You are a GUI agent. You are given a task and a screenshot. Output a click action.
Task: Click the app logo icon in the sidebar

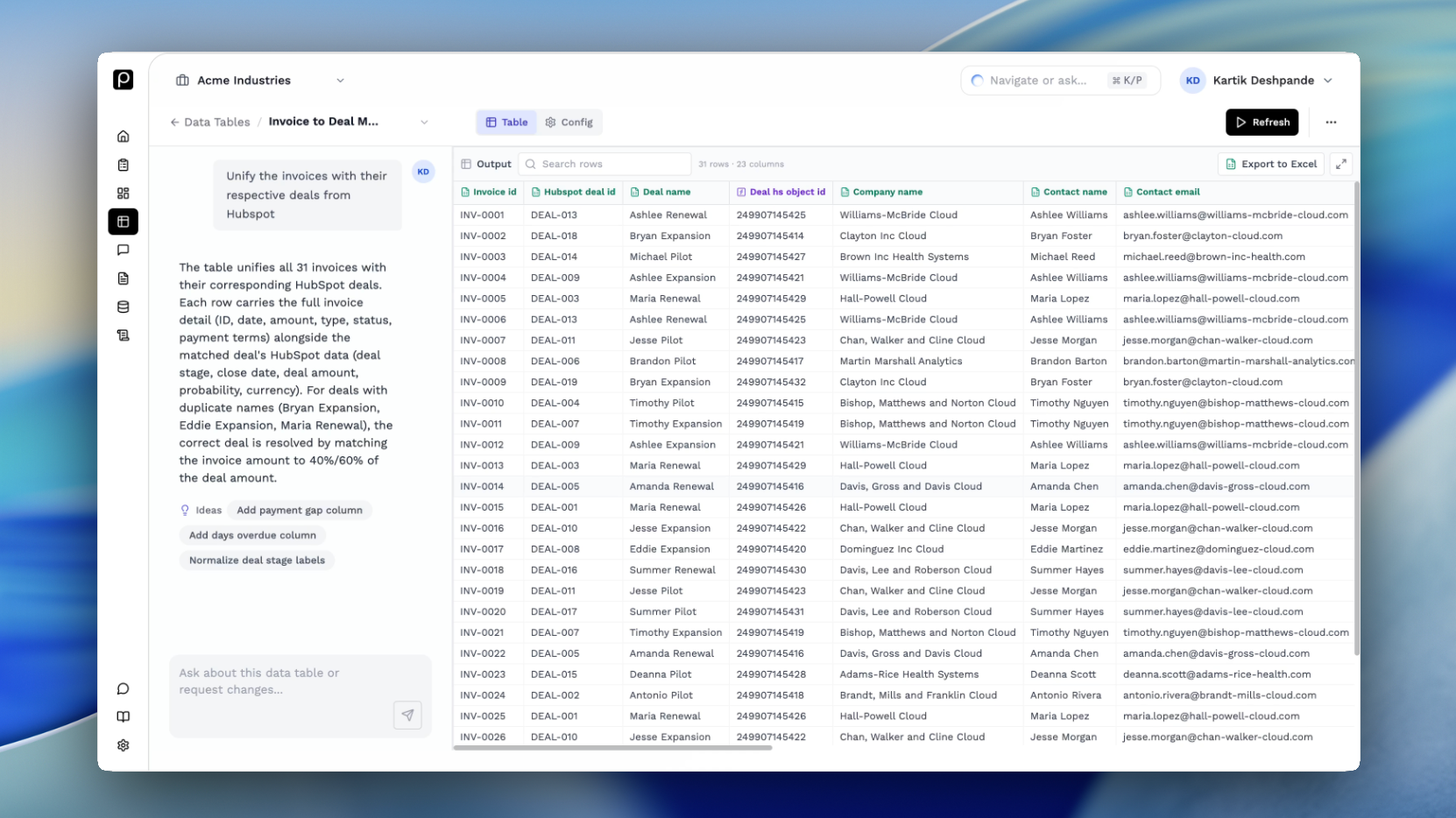point(124,80)
